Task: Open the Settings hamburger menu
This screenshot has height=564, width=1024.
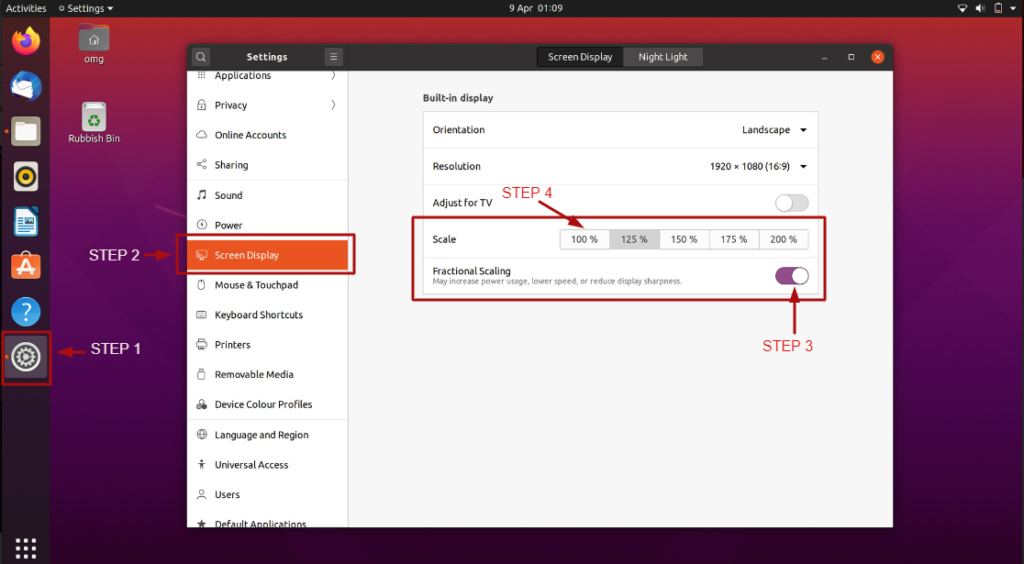Action: (x=333, y=57)
